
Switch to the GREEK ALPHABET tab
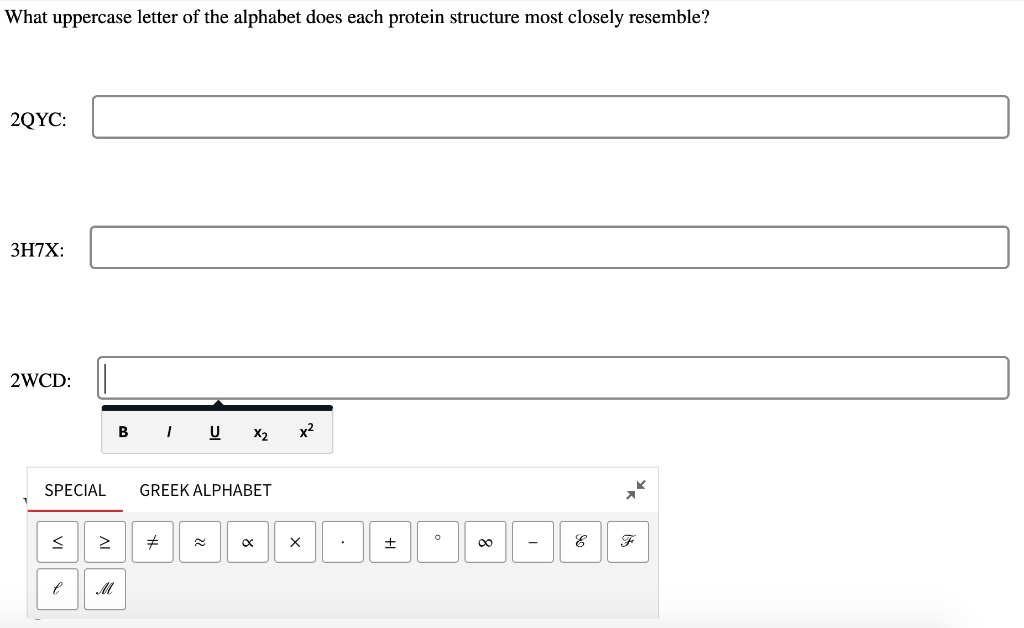[205, 490]
